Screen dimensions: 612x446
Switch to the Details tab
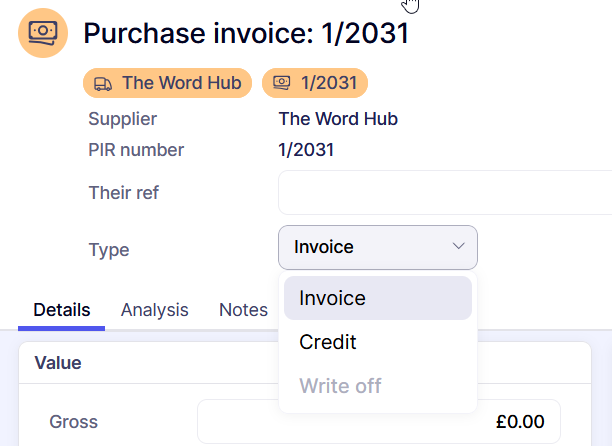62,310
